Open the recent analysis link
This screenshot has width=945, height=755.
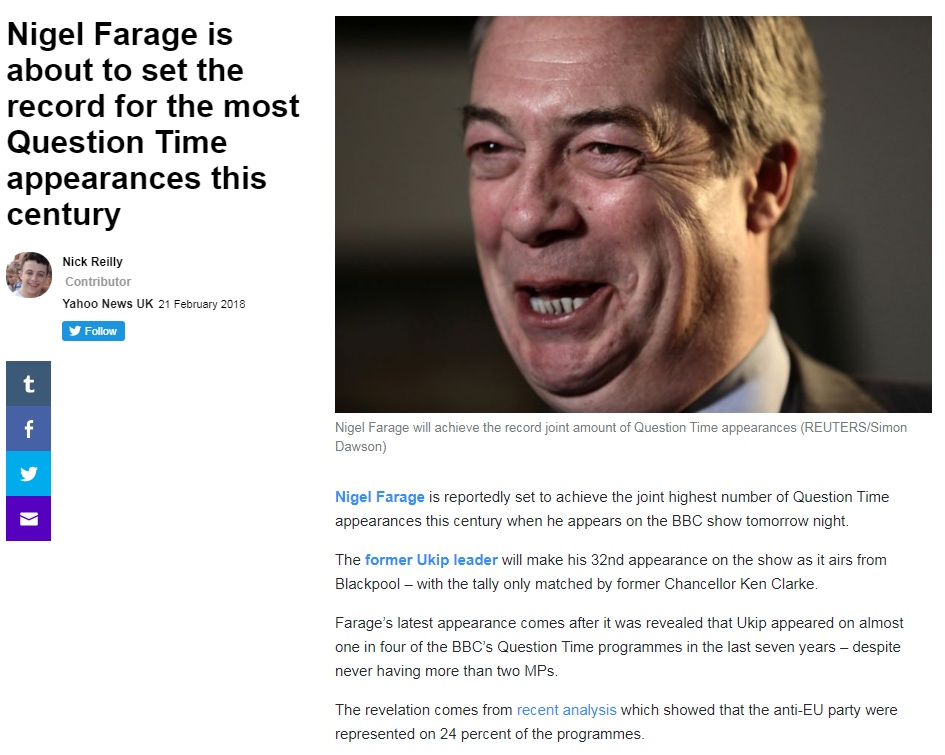[x=567, y=710]
